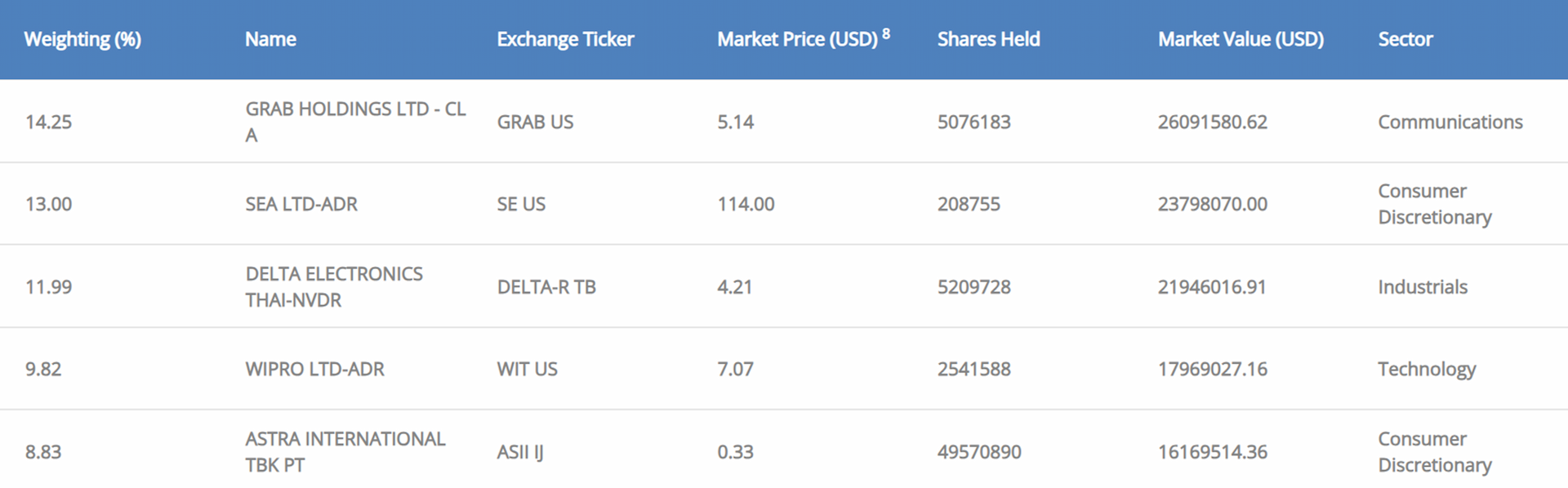Select DELTA ELECTRONICS THAI-NVDR name cell
Screen dimensions: 1568x488
pos(334,286)
